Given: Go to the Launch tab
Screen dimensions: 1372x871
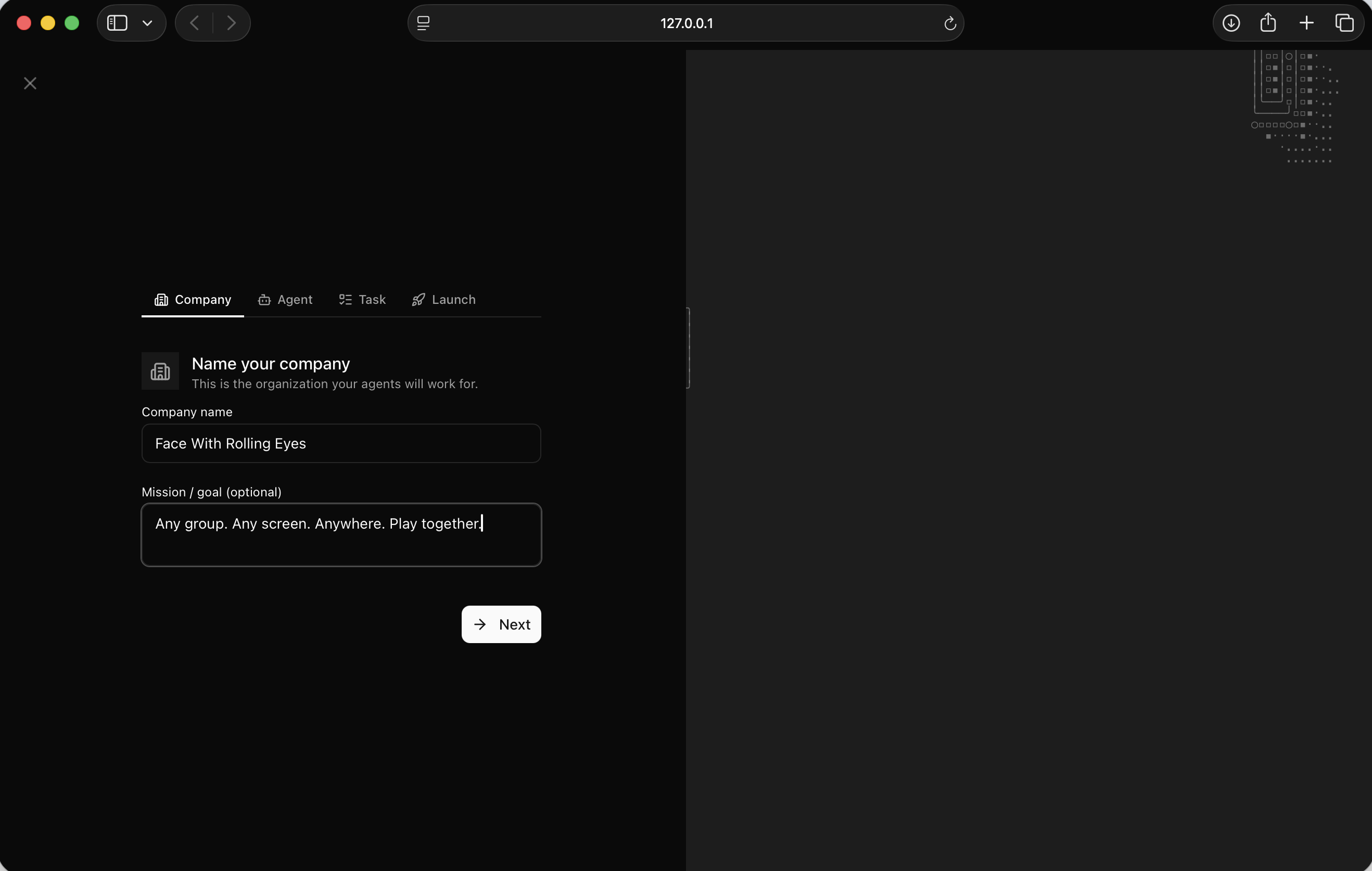Looking at the screenshot, I should click(x=443, y=300).
